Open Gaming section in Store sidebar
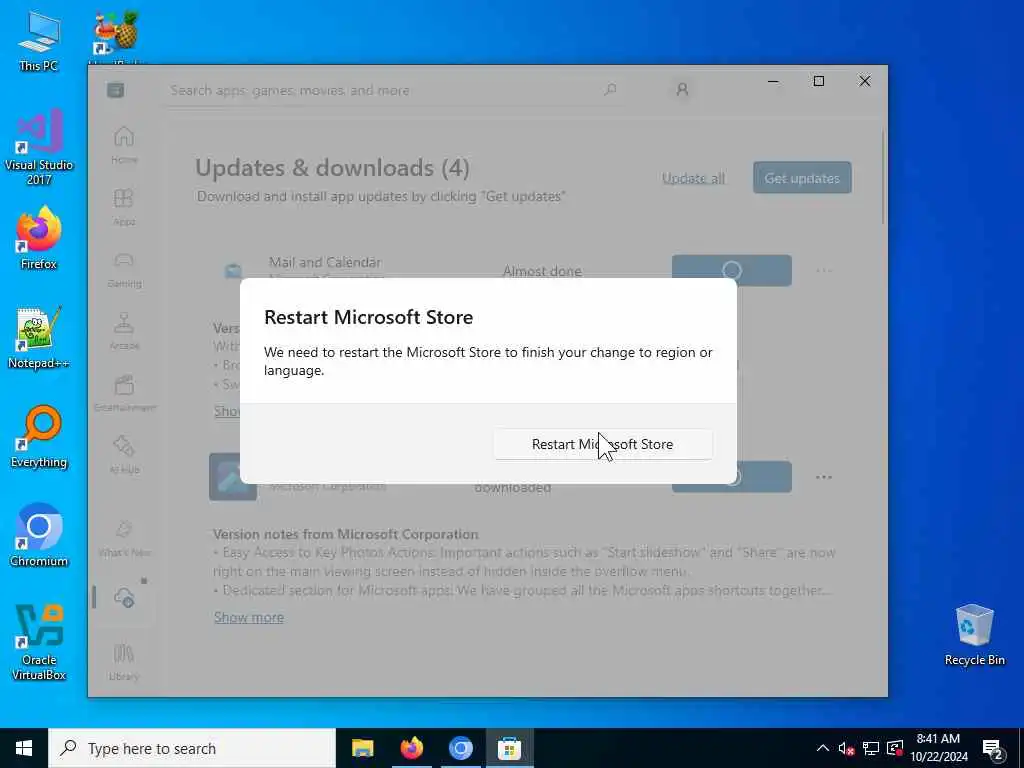 pos(124,269)
